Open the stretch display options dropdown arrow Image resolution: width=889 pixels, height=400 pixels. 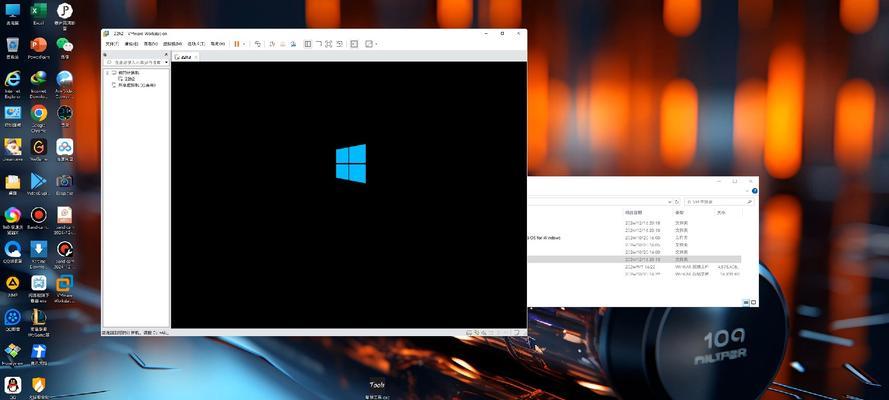tap(376, 44)
